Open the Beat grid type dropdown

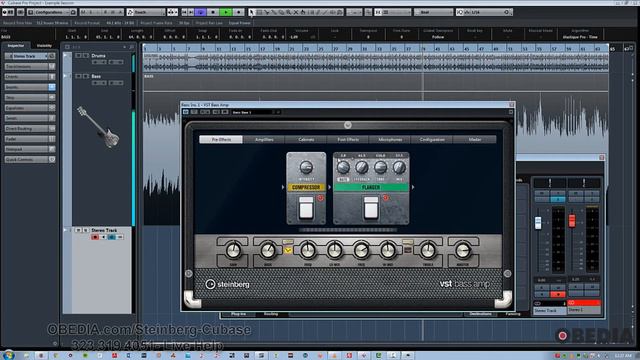[x=434, y=12]
